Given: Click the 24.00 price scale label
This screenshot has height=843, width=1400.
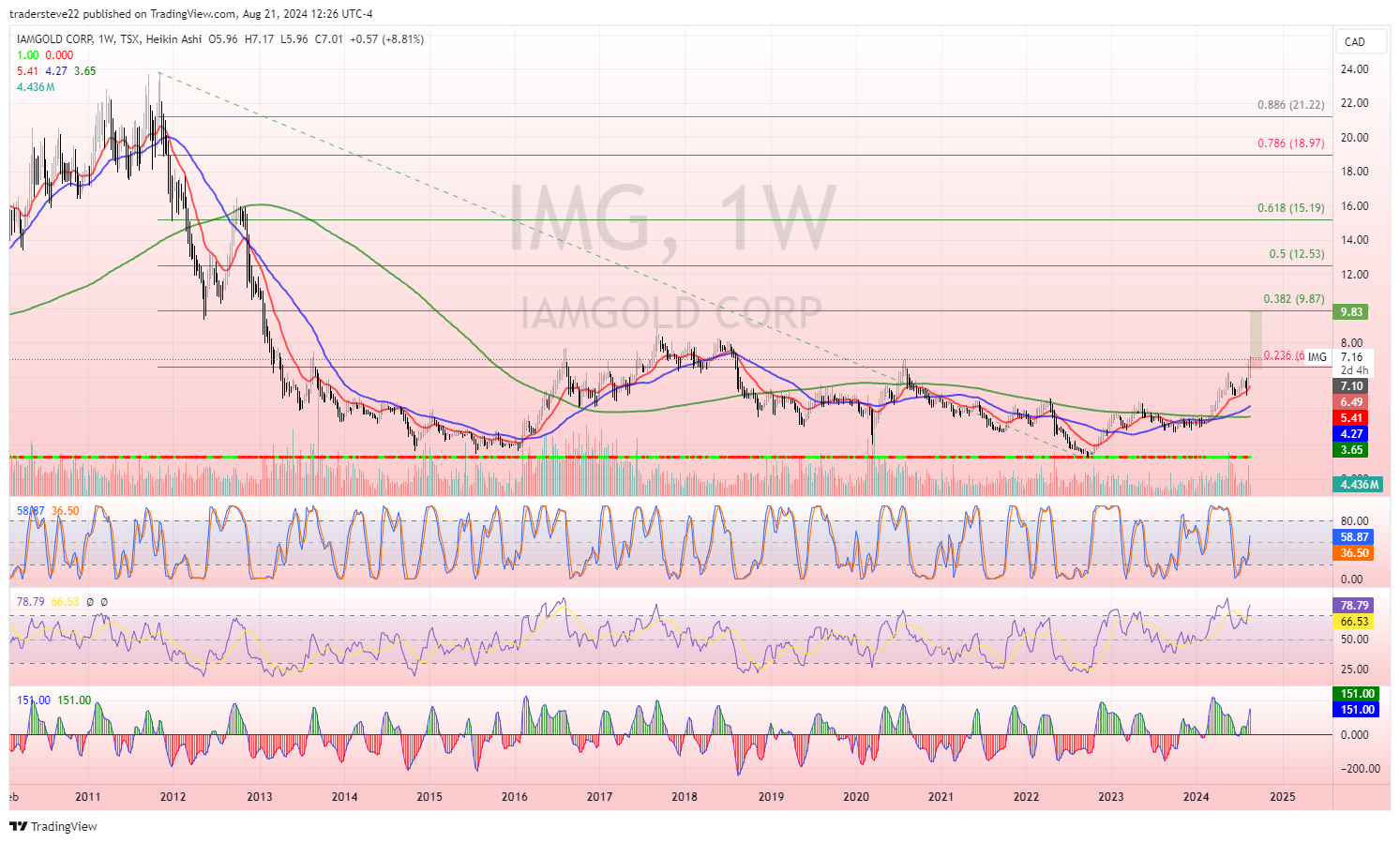Looking at the screenshot, I should (x=1354, y=69).
